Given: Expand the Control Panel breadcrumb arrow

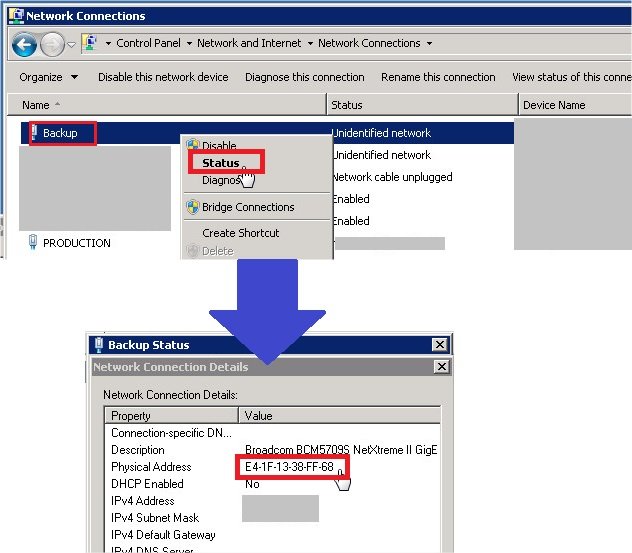Looking at the screenshot, I should coord(188,44).
